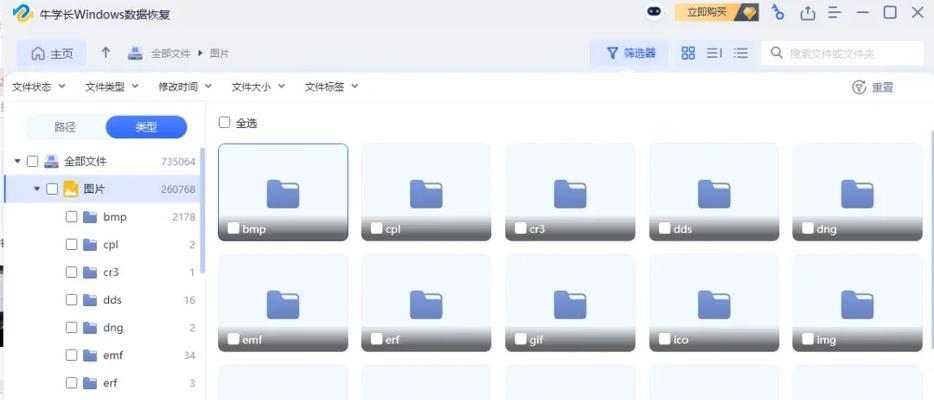934x400 pixels.
Task: Tick the dds checkbox in sidebar tree
Action: [x=71, y=299]
